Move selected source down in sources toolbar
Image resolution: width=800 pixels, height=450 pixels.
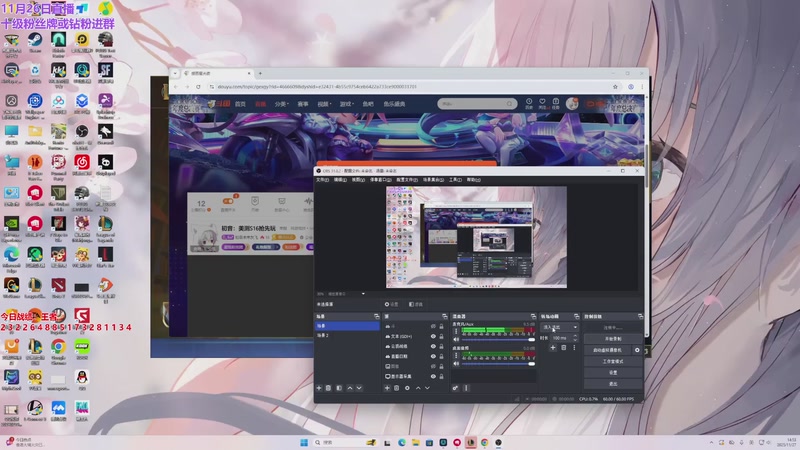coord(428,388)
